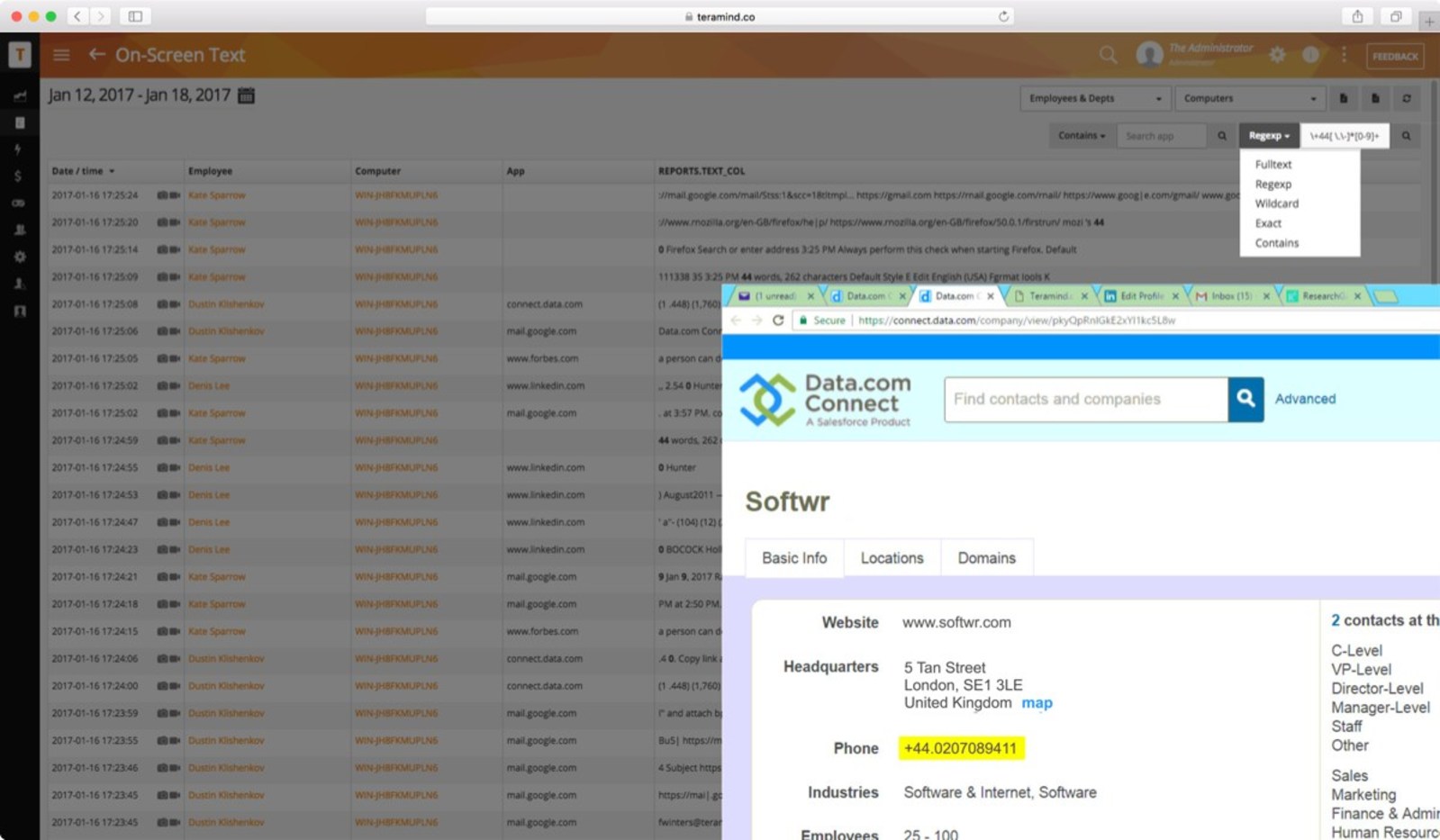Open computer WIN-JHBFKMUPLN6 in 17:25:20 row
This screenshot has width=1440, height=840.
396,222
